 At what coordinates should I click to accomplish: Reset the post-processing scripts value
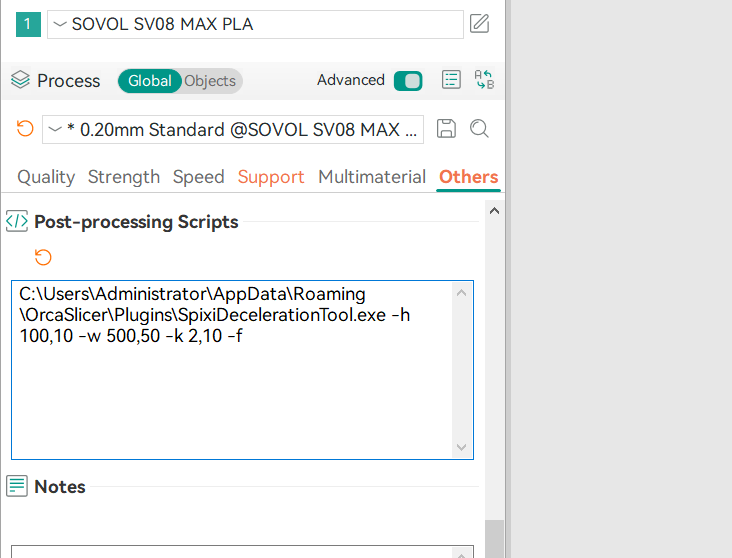(43, 257)
